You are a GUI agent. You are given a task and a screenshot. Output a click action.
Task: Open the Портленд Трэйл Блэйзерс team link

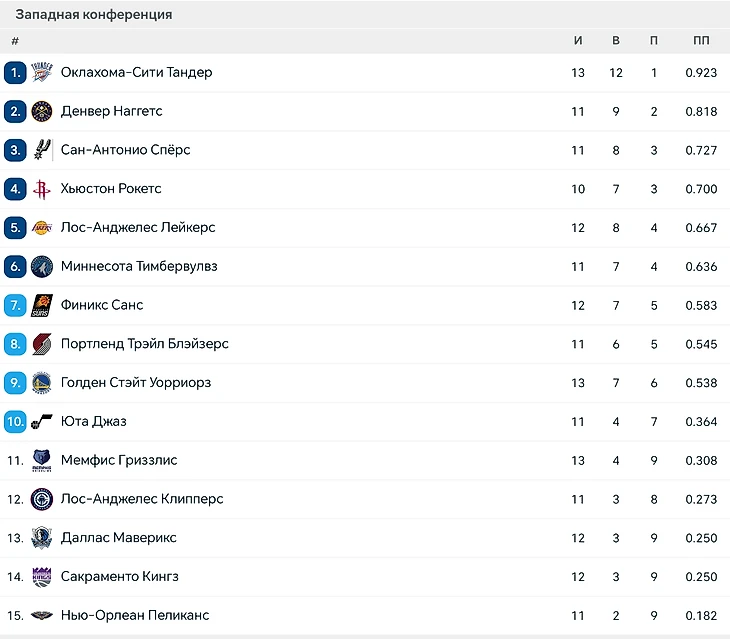(x=144, y=344)
